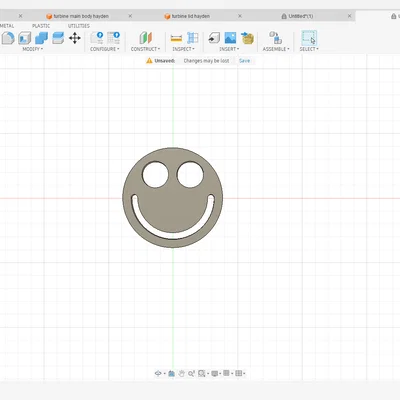Click the Insert Derive icon
The height and width of the screenshot is (400, 400).
point(214,38)
